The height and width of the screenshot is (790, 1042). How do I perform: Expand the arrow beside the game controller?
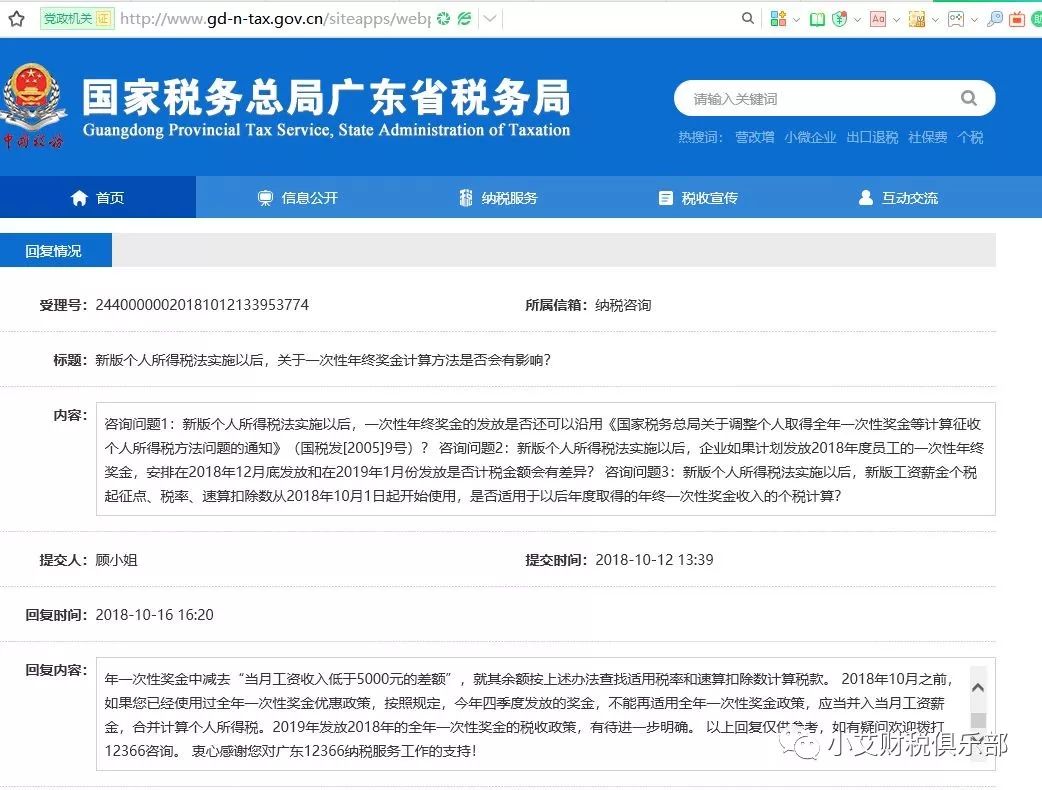point(974,19)
